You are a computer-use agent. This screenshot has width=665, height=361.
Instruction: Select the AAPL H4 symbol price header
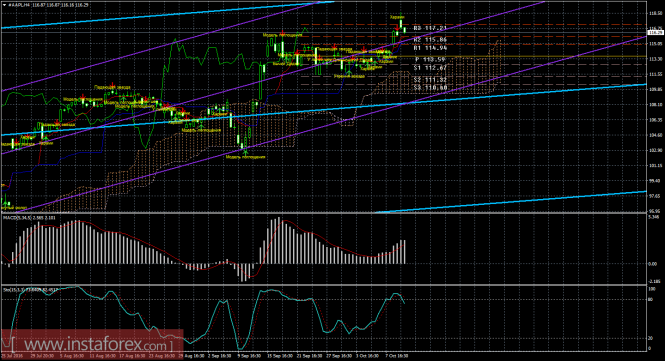pos(48,5)
